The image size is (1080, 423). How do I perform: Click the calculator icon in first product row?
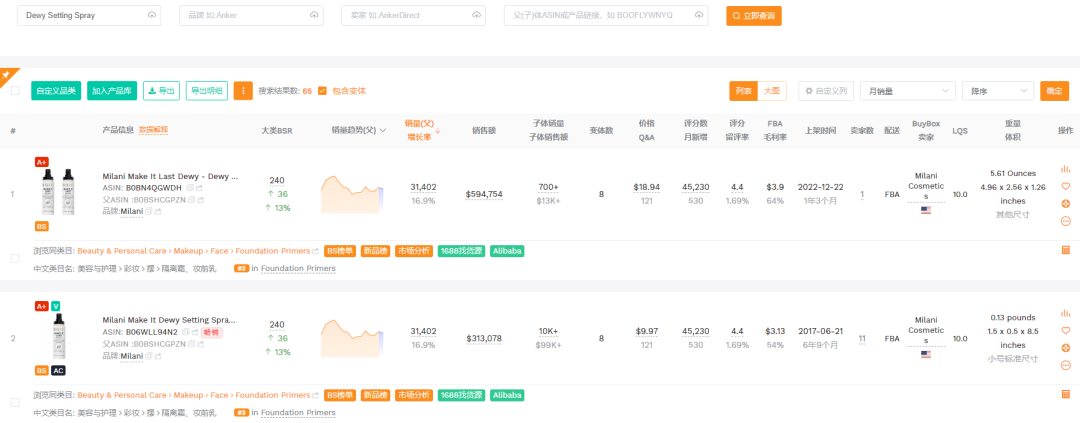(x=1065, y=250)
